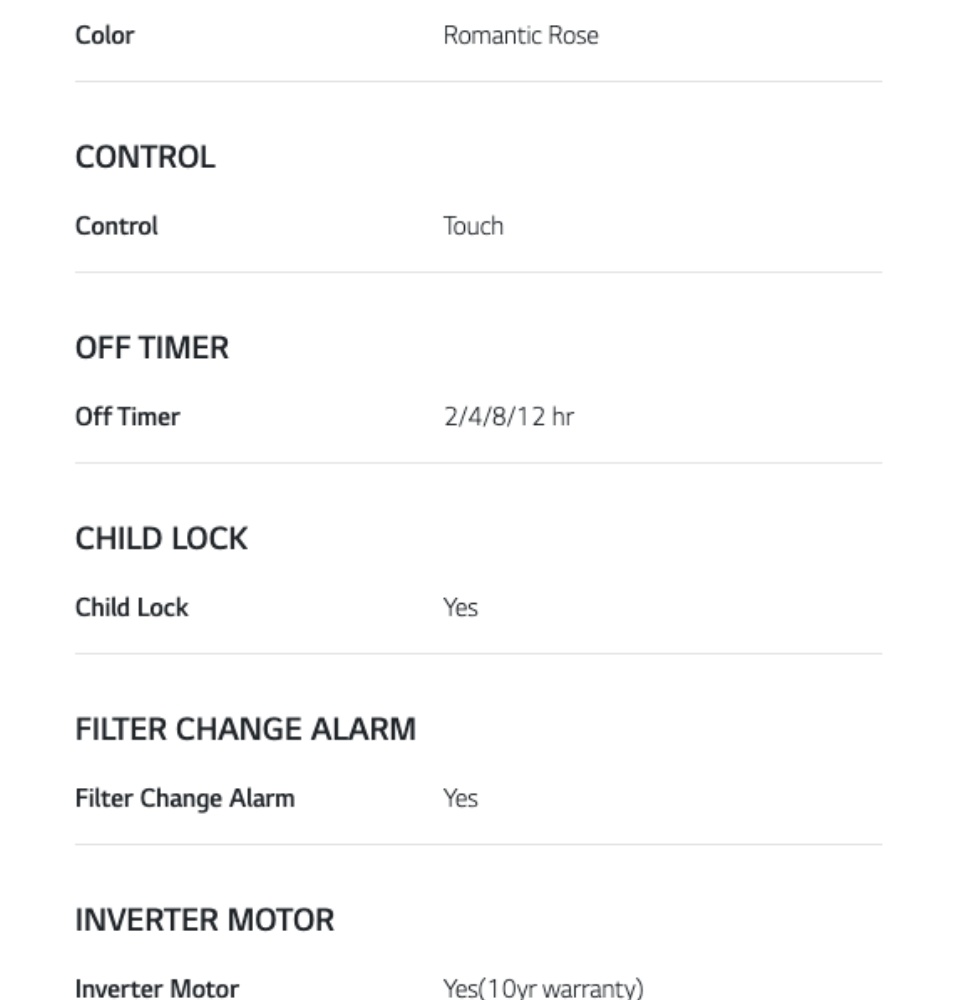The image size is (960, 1000).
Task: Click the Inverter Motor row label
Action: [157, 988]
